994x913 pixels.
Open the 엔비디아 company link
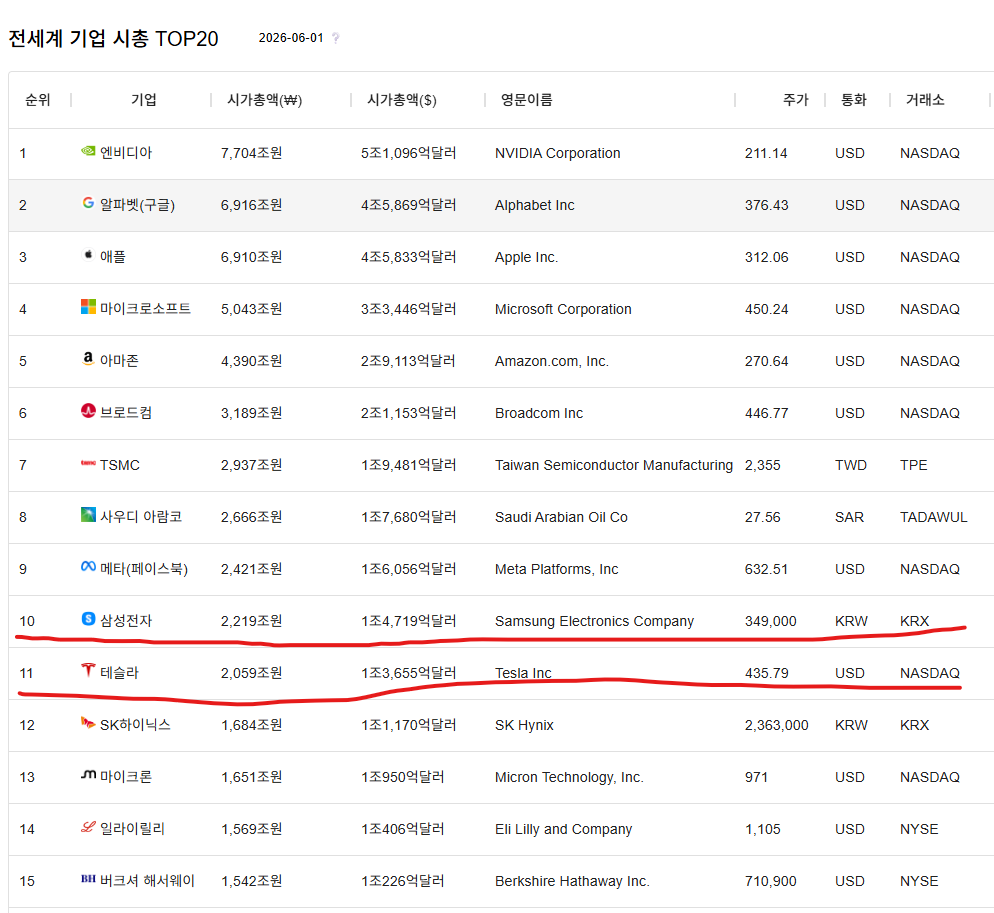[x=126, y=152]
